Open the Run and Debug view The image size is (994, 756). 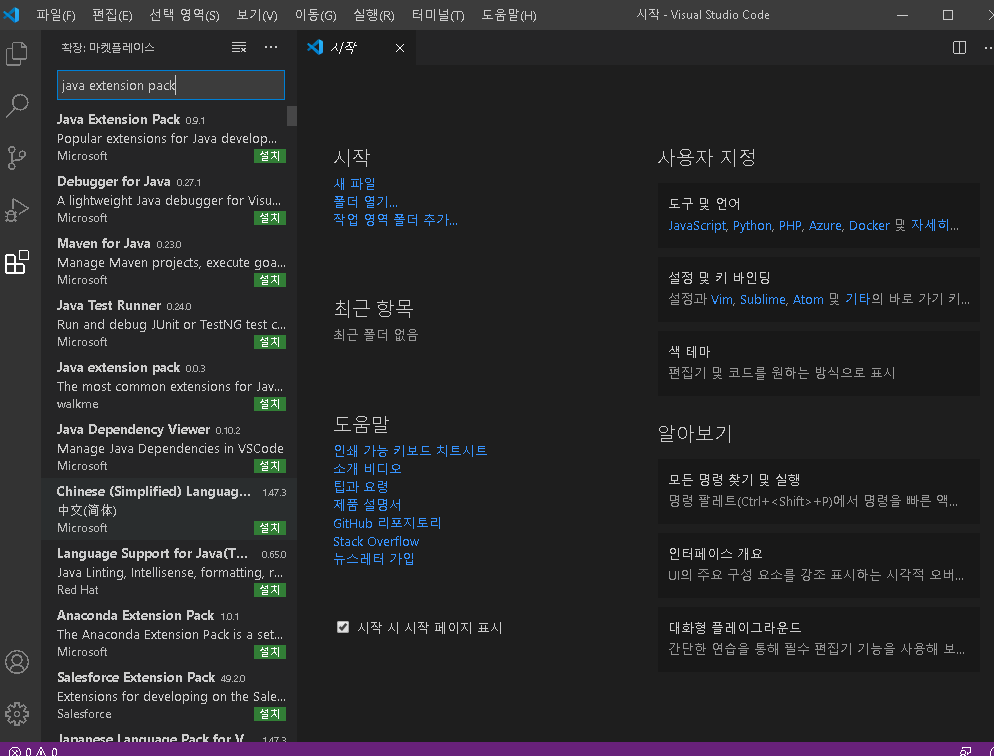[x=16, y=210]
